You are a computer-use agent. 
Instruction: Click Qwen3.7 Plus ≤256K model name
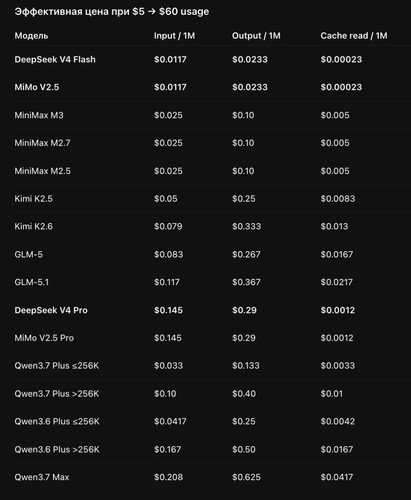coord(57,366)
